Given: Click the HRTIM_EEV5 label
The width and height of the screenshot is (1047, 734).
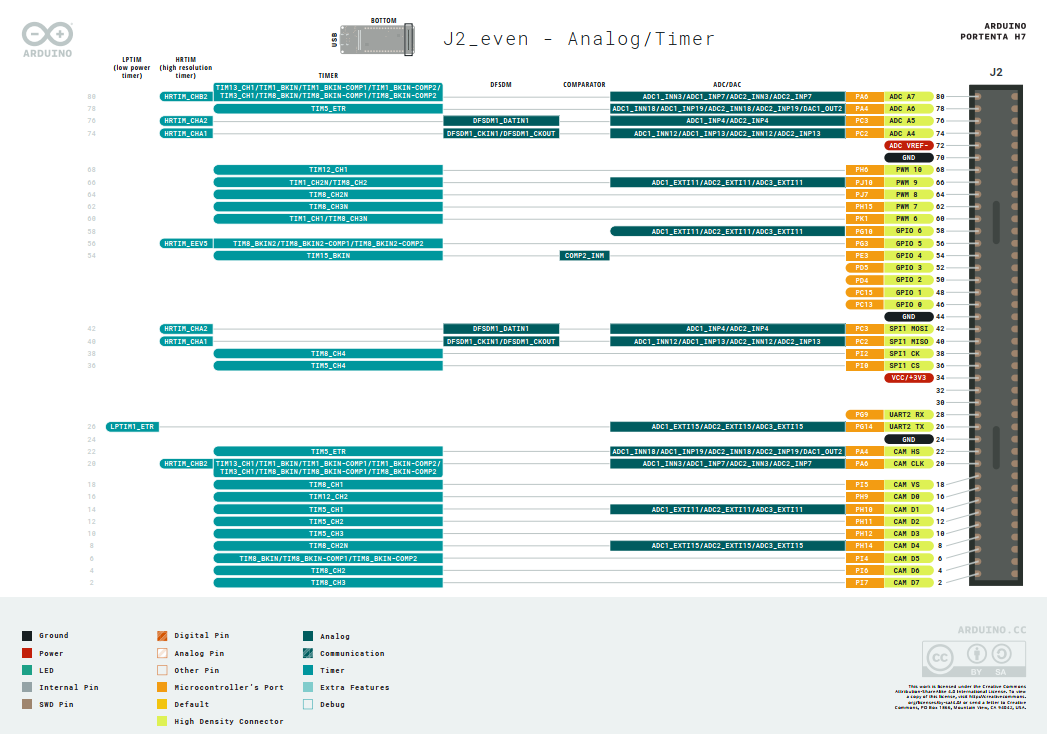Looking at the screenshot, I should pos(186,244).
